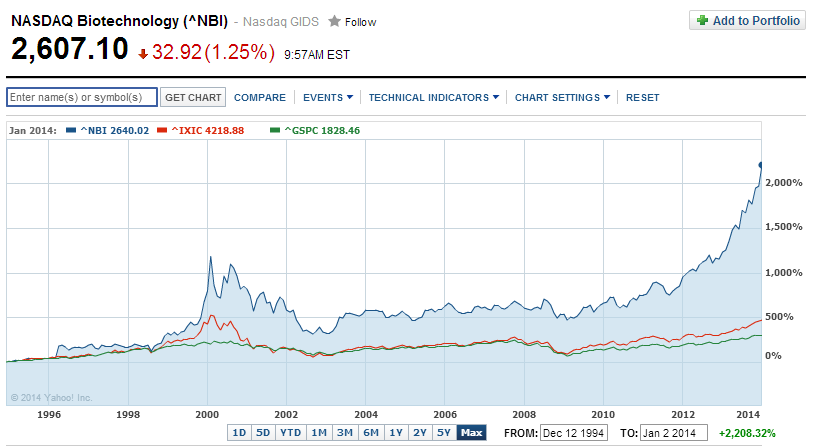The image size is (813, 446).
Task: Click the ^IXIC 4218.88 legend label
Action: coord(207,130)
